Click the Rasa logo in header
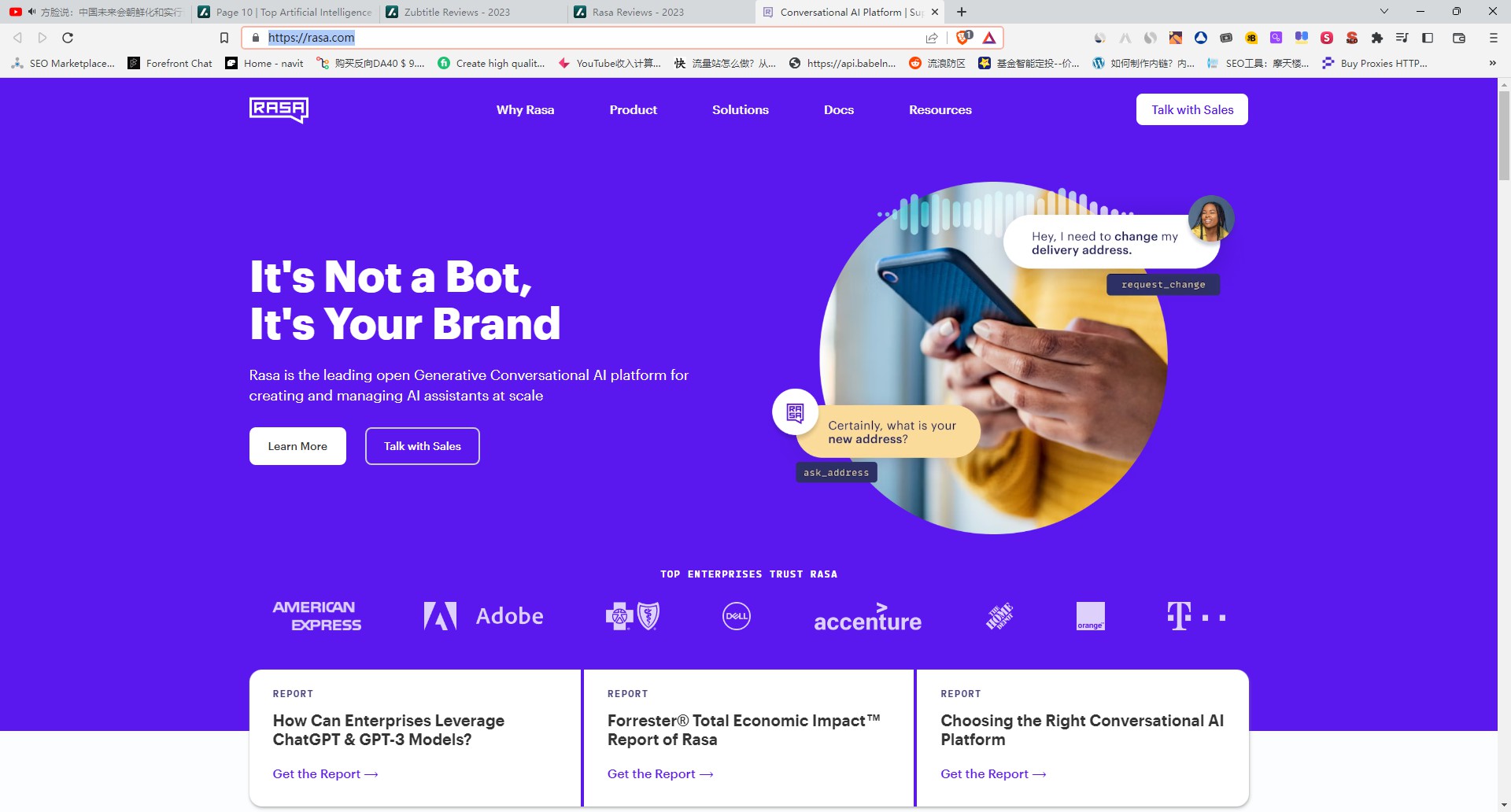The height and width of the screenshot is (812, 1511). (x=279, y=110)
